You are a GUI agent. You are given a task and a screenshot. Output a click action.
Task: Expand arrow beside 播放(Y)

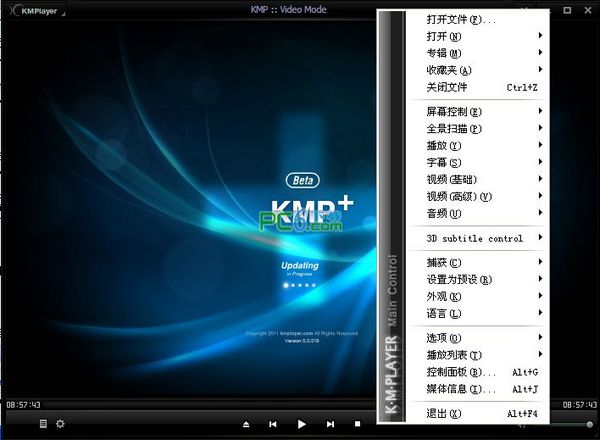click(x=540, y=145)
